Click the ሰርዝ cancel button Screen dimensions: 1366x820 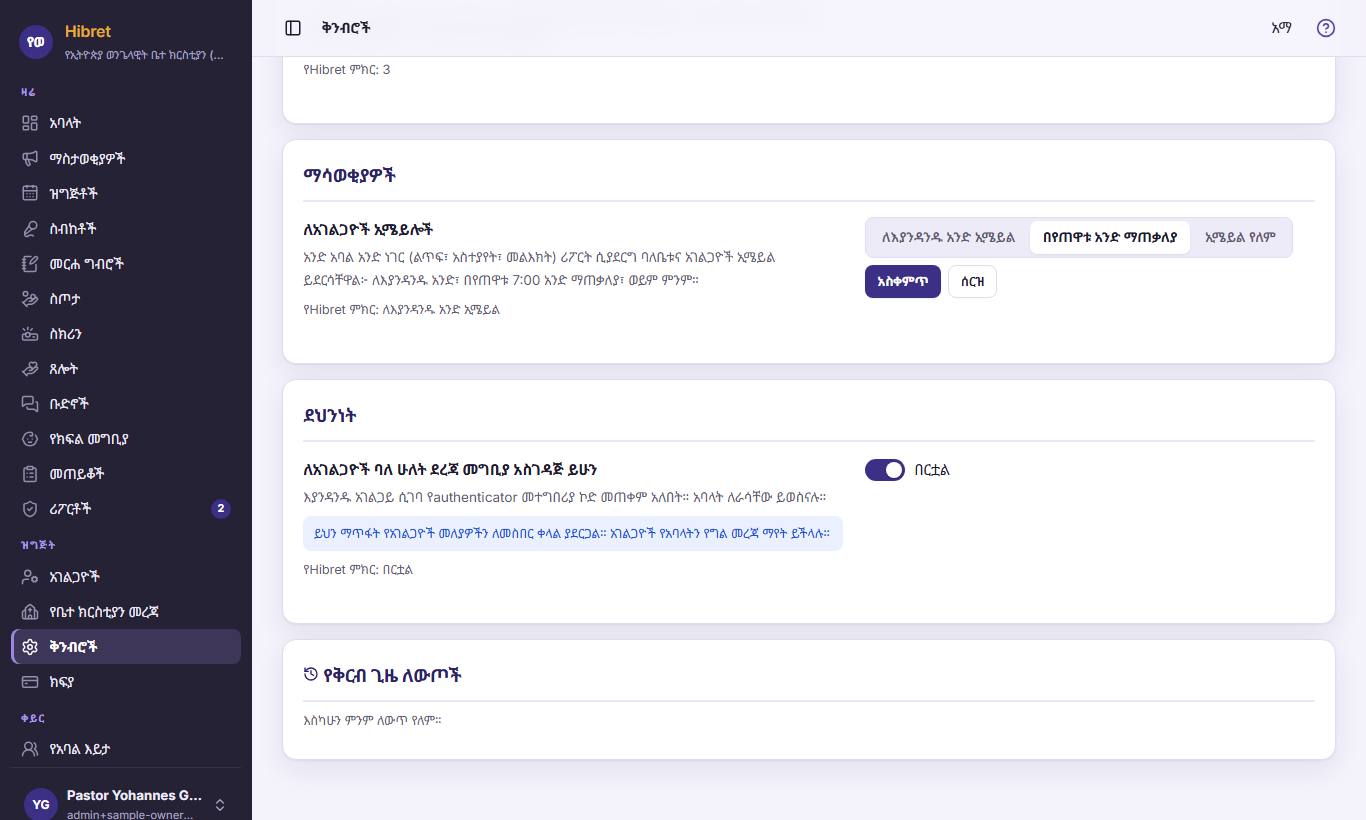pyautogui.click(x=972, y=282)
